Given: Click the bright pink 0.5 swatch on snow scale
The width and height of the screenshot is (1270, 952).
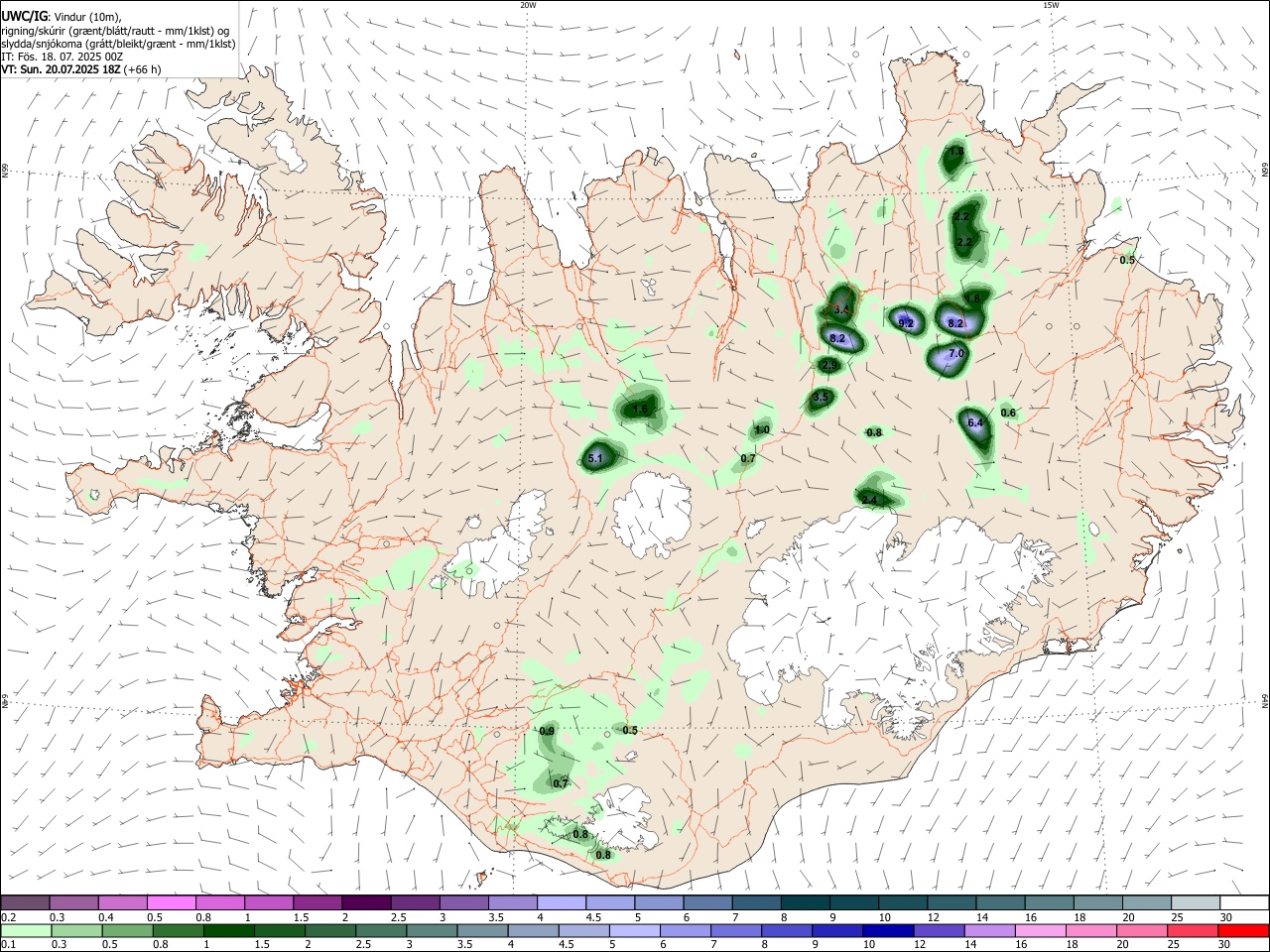Looking at the screenshot, I should (x=171, y=903).
